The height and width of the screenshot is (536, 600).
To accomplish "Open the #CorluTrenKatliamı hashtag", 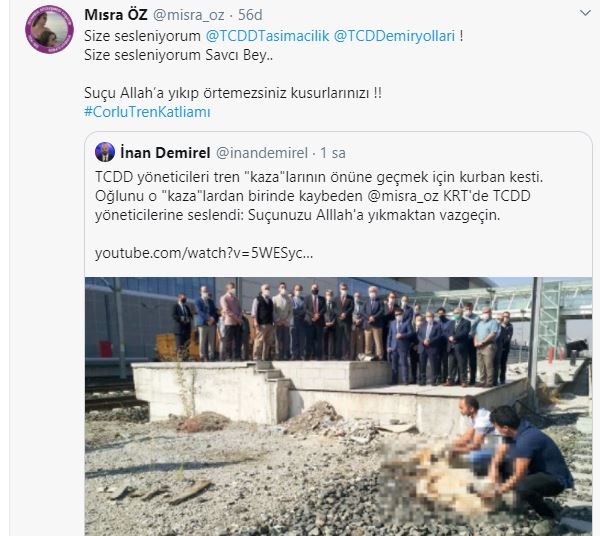I will click(x=147, y=112).
